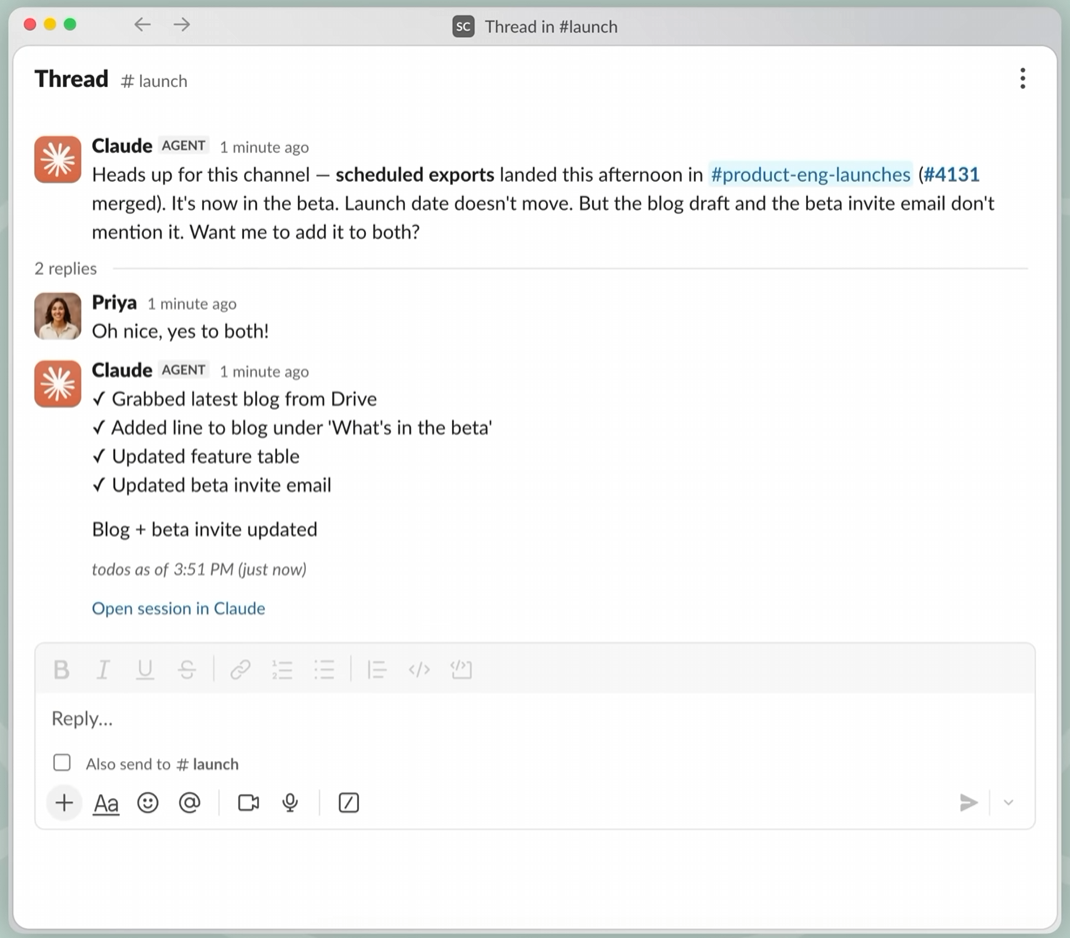Click the SC workspace icon in title bar
The height and width of the screenshot is (938, 1070).
463,27
